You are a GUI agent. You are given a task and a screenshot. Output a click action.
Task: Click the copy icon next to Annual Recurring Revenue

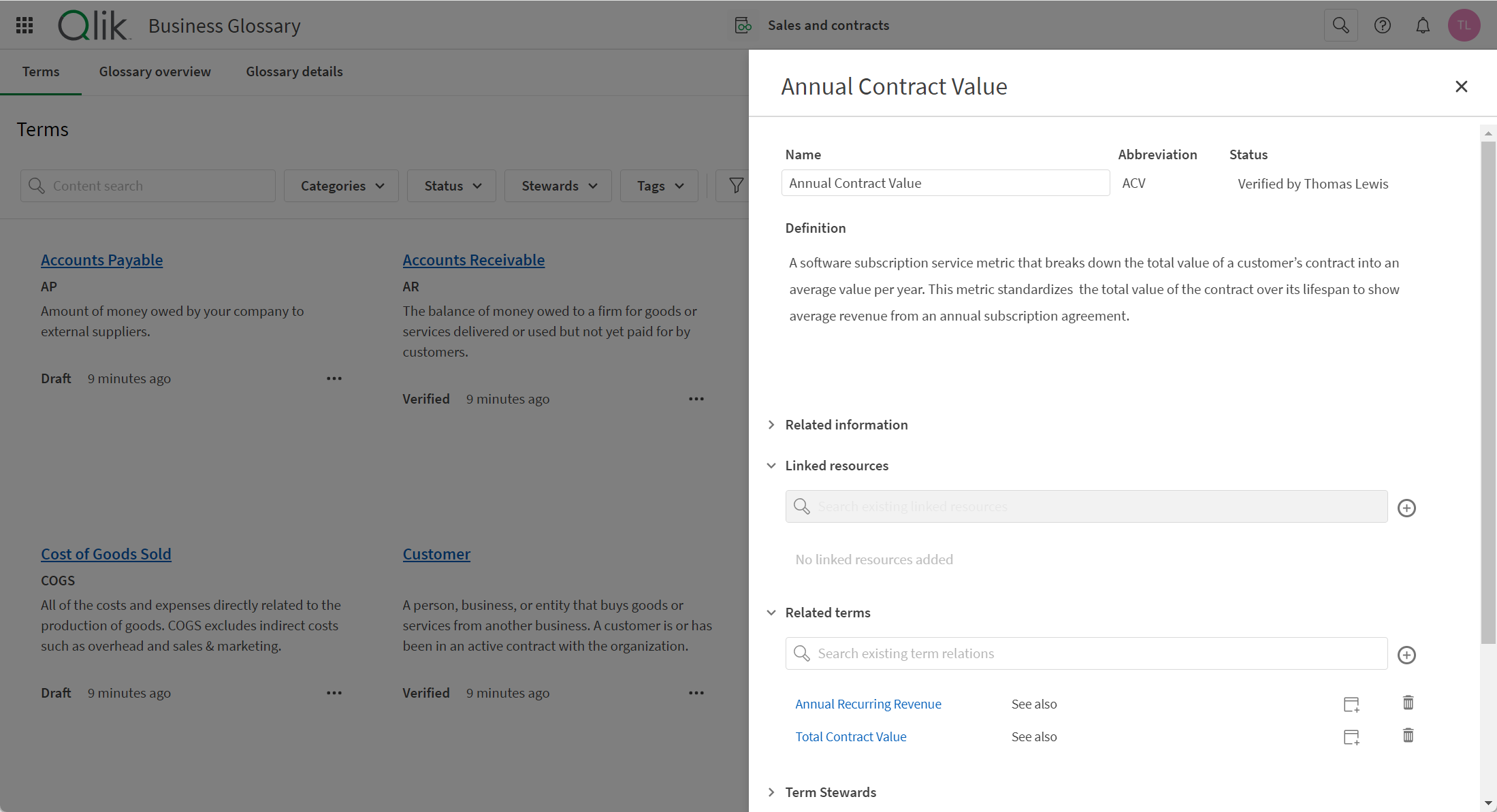click(1352, 703)
